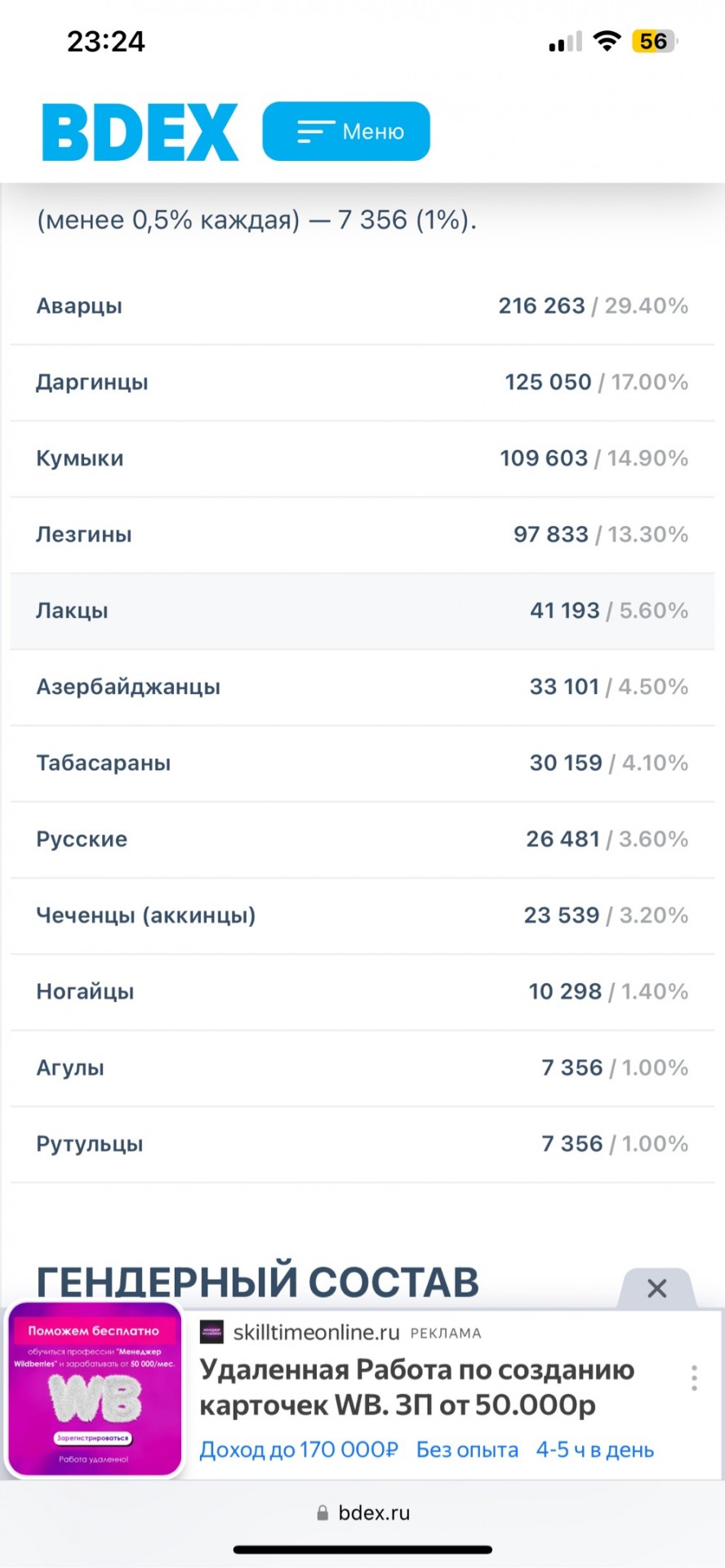Close the advertisement banner with X
Viewport: 725px width, 1568px height.
coord(657,1289)
